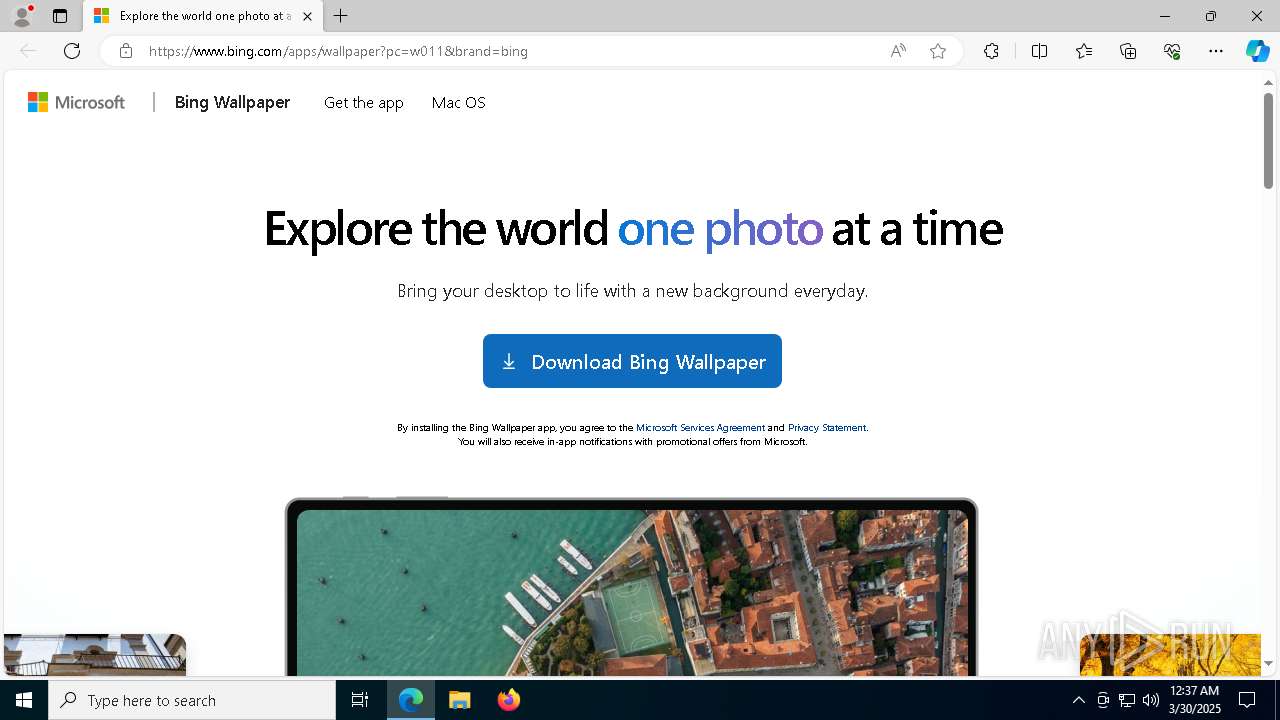The height and width of the screenshot is (720, 1280).
Task: Activate Read aloud icon
Action: 898,51
